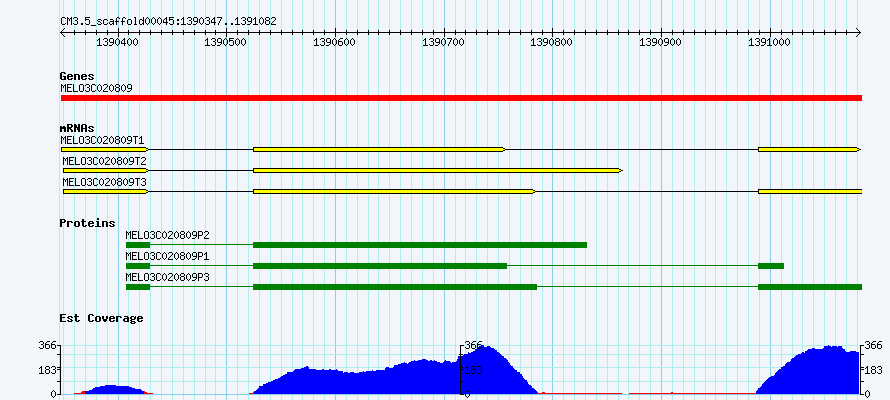The width and height of the screenshot is (890, 400).
Task: Click the last exon of mRNA T1
Action: click(x=809, y=149)
